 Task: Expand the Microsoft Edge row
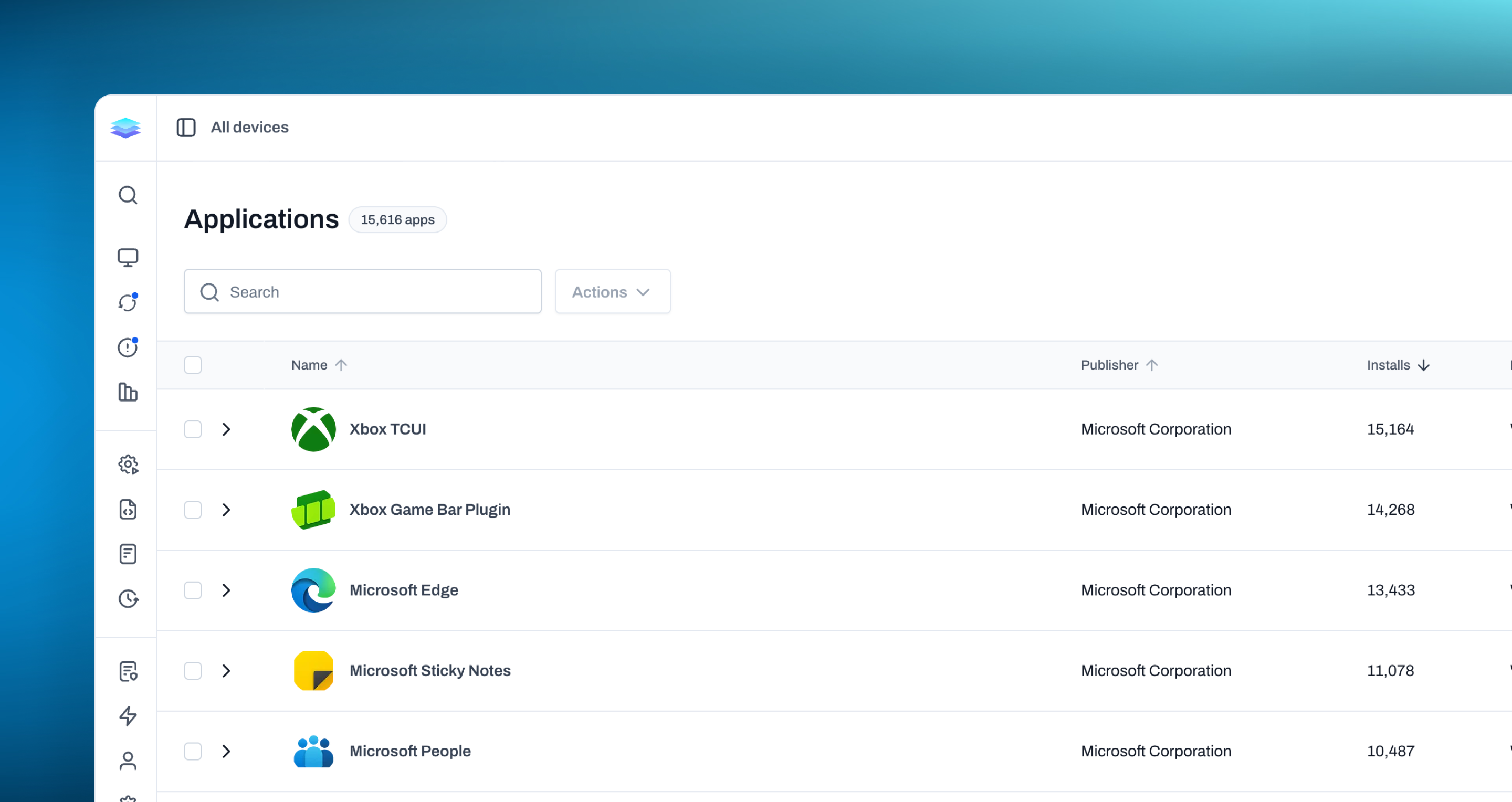pyautogui.click(x=227, y=590)
